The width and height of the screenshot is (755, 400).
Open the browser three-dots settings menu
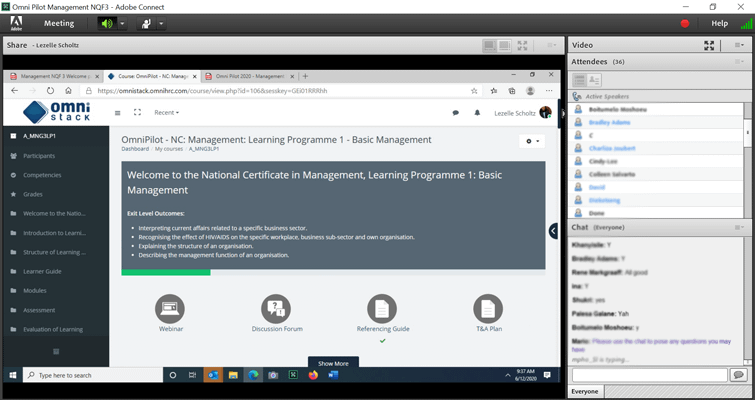tap(549, 90)
